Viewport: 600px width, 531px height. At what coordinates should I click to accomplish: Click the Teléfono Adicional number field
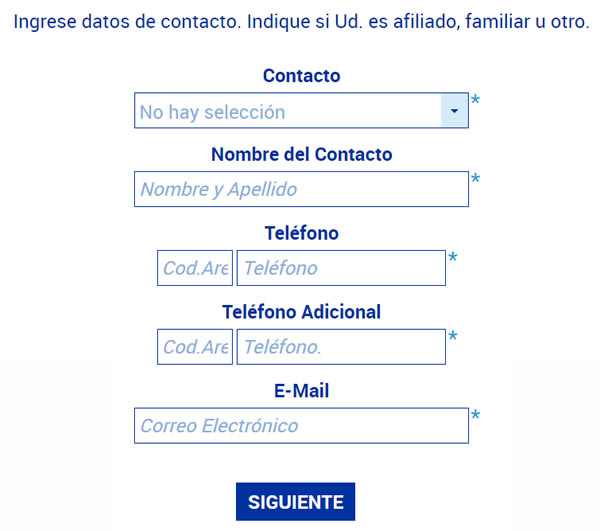(341, 347)
